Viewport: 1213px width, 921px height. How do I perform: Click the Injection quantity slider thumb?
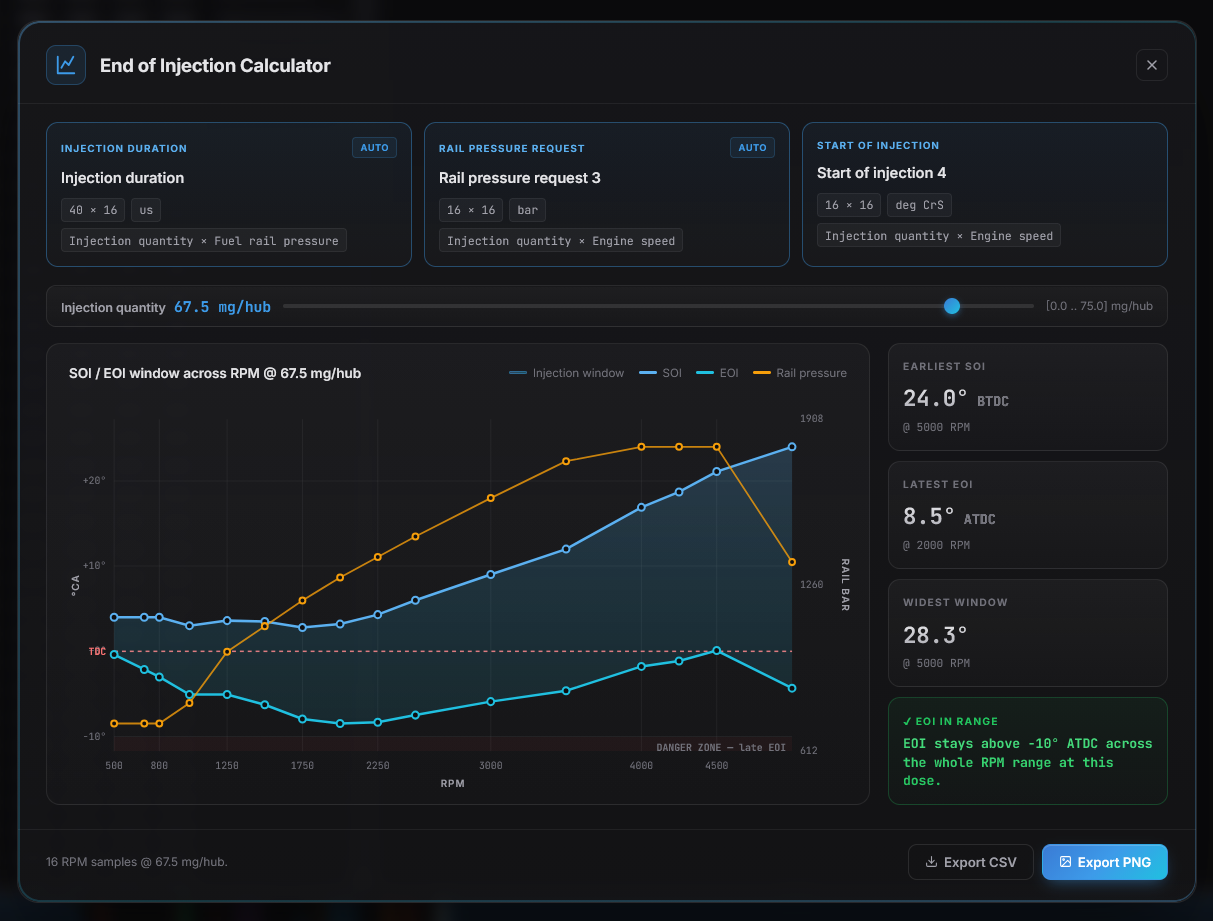tap(952, 306)
